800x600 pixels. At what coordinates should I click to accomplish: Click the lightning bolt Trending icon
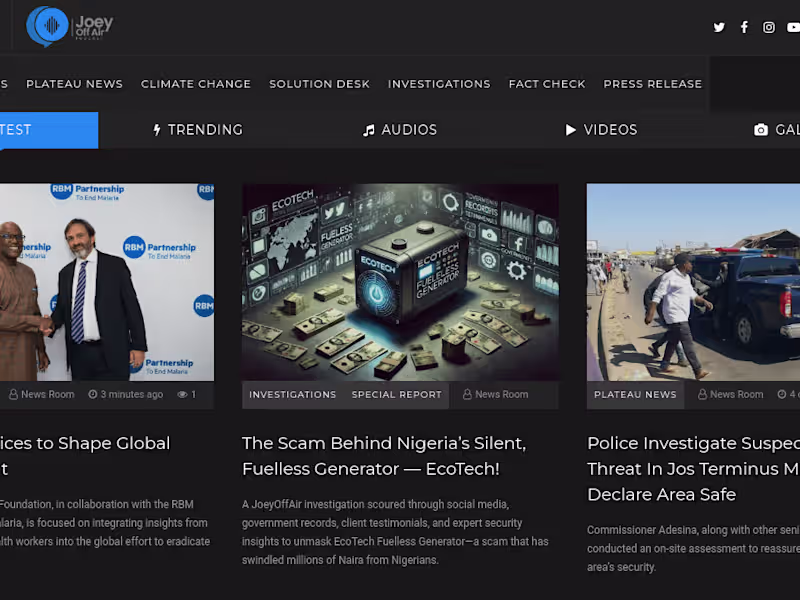(157, 130)
